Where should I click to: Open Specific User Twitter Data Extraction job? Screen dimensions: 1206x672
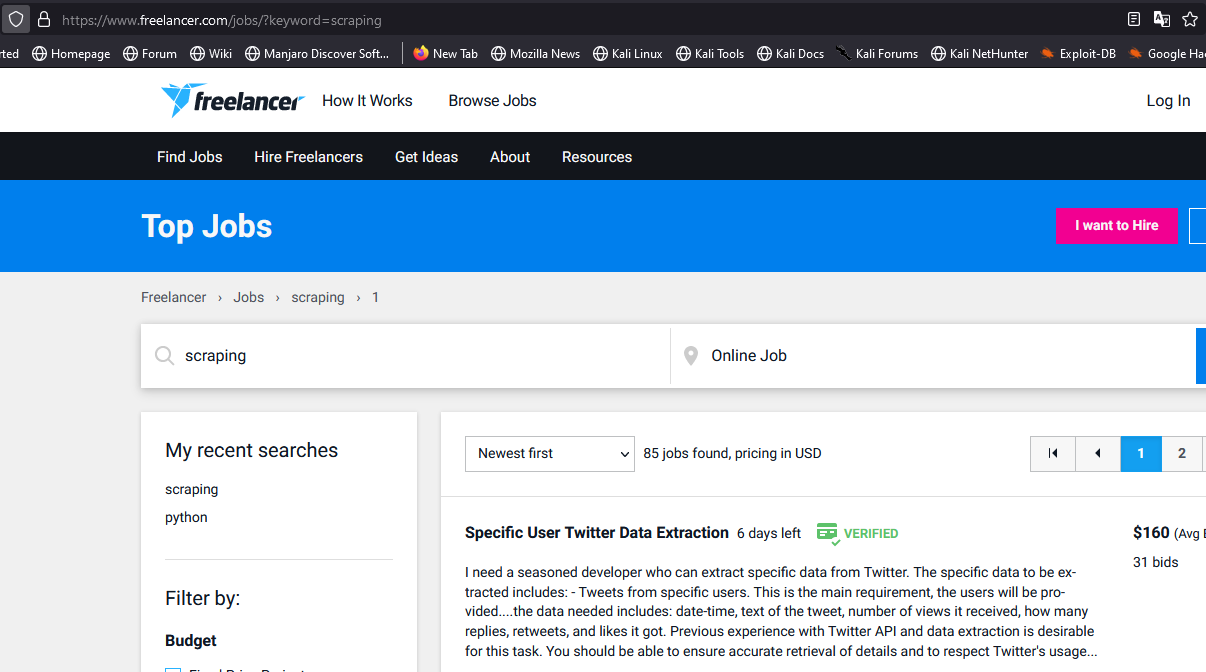pos(596,533)
